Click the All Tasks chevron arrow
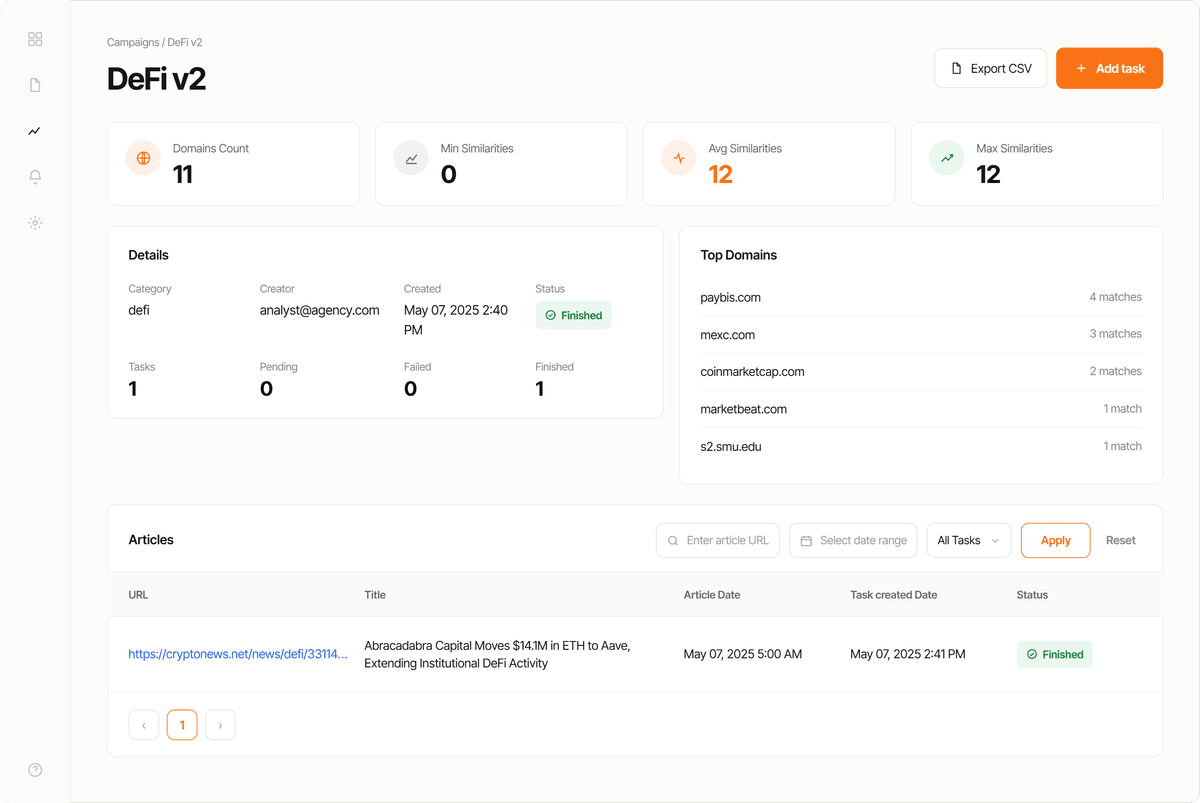The height and width of the screenshot is (803, 1200). click(995, 541)
